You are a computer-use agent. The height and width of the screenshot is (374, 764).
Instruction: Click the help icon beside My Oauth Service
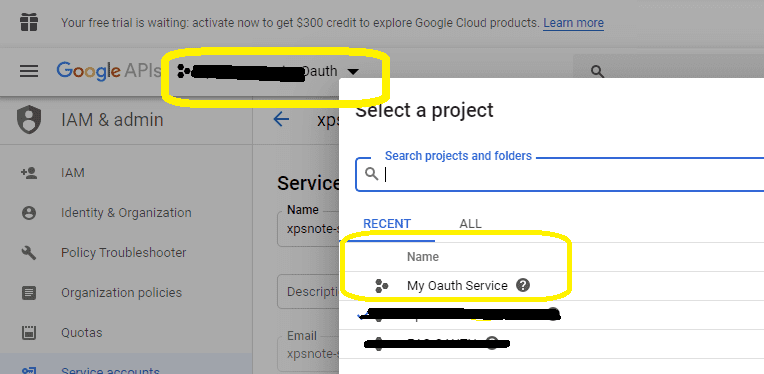[522, 285]
